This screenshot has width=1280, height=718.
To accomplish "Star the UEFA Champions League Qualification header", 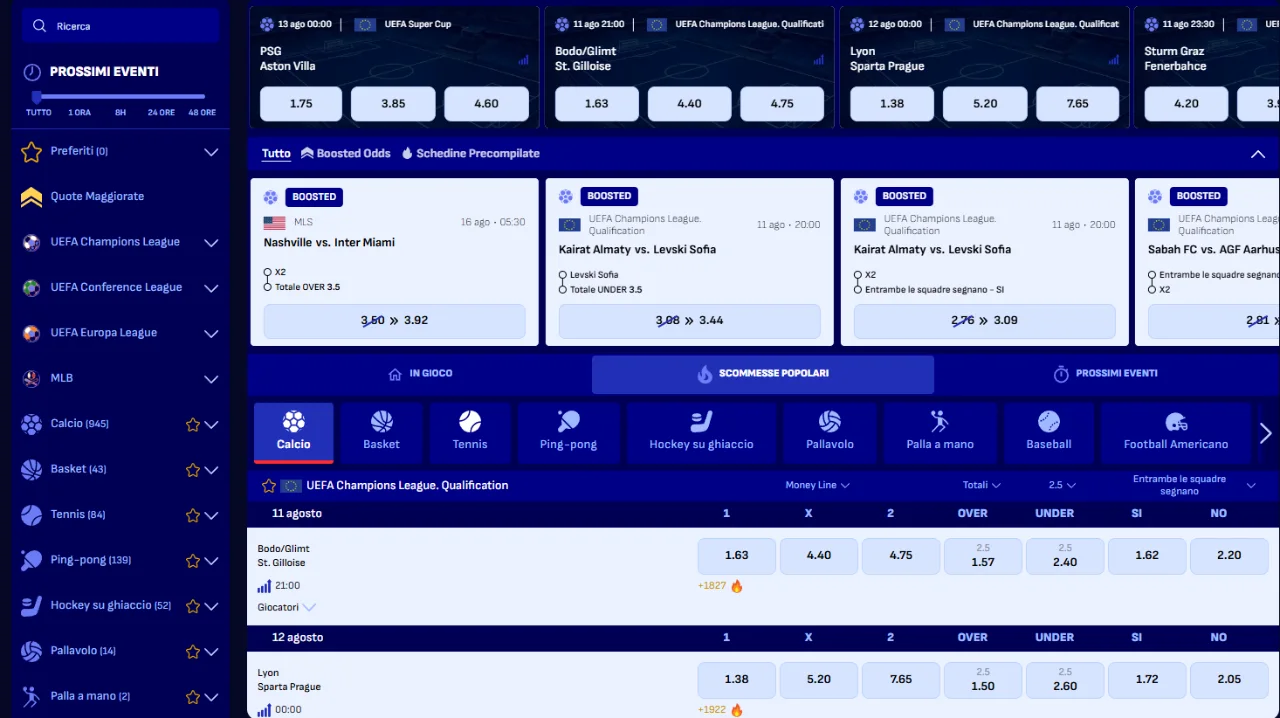I will tap(269, 486).
